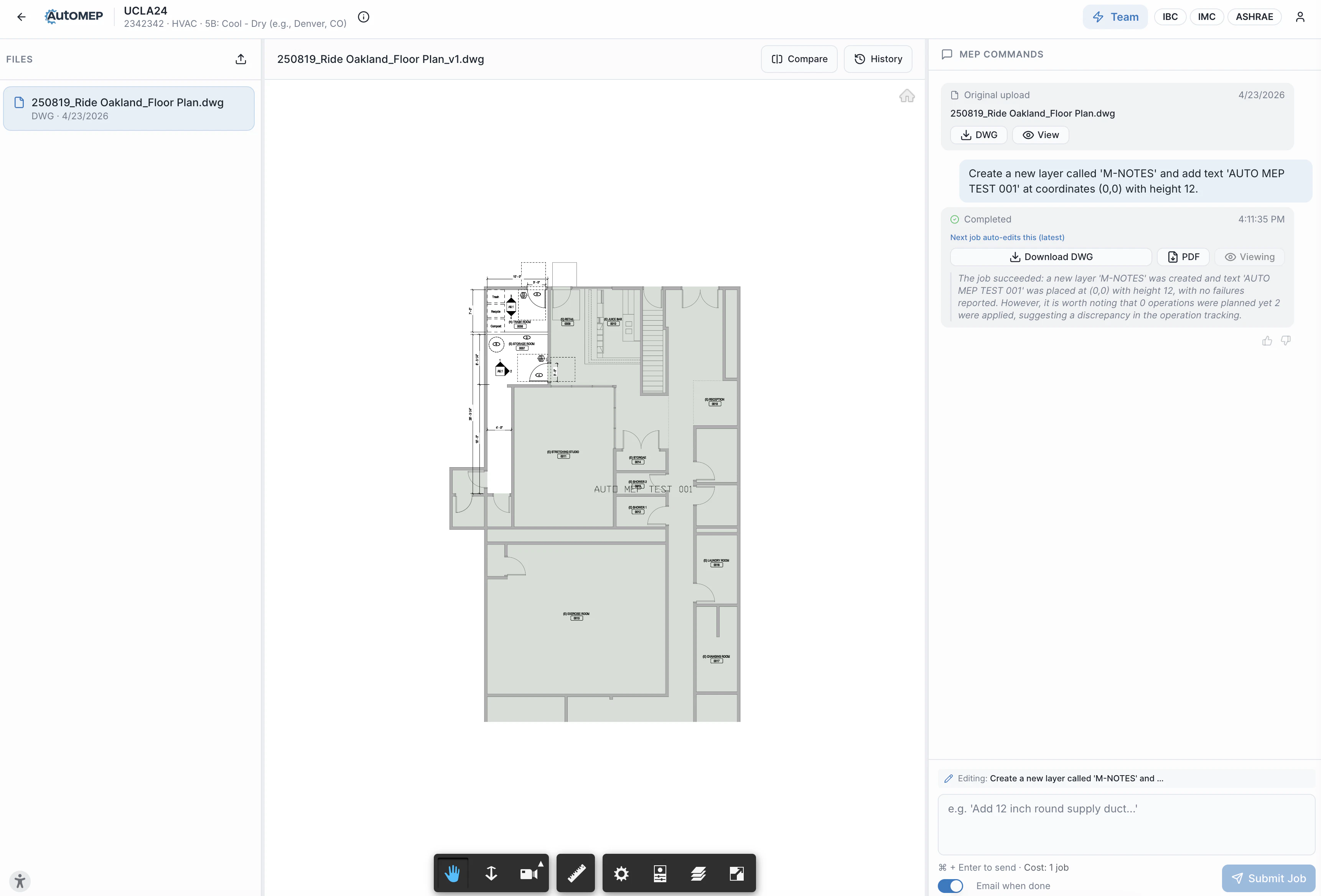The height and width of the screenshot is (896, 1321).
Task: Click the pencil icon beside Editing
Action: [x=949, y=778]
